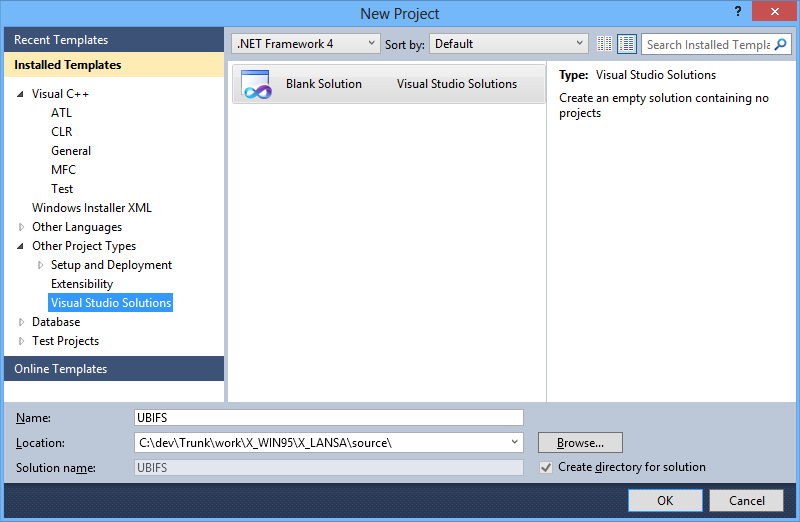Select ATL under Visual C++
The height and width of the screenshot is (522, 800).
point(61,113)
